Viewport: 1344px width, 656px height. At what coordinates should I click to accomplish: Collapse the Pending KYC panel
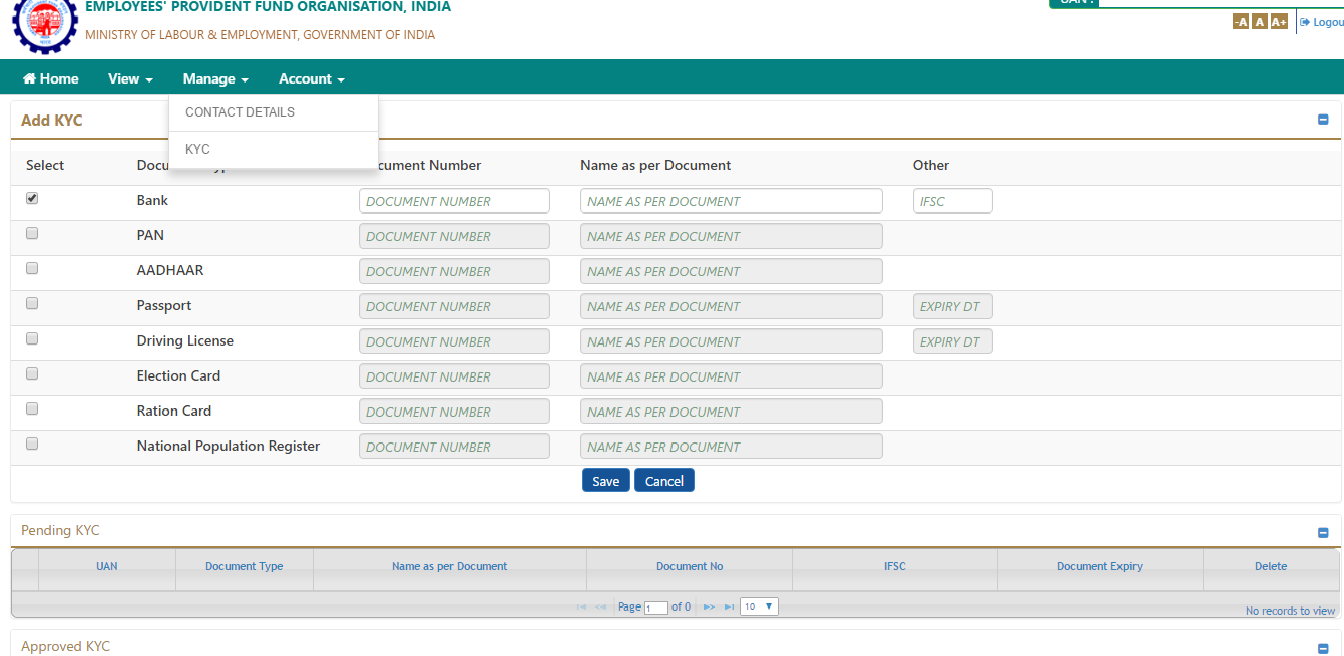1323,533
